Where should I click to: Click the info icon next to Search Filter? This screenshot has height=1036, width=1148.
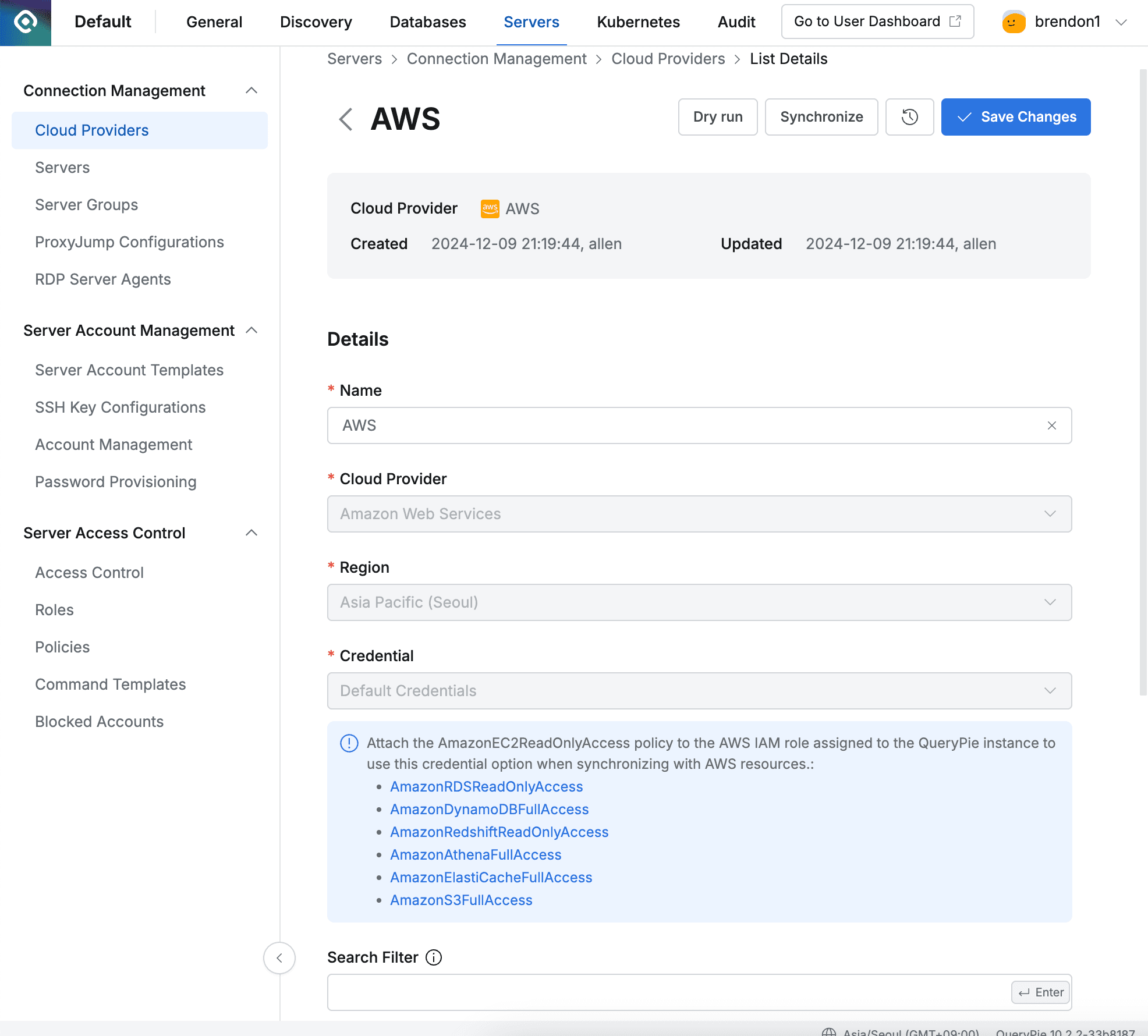[433, 957]
